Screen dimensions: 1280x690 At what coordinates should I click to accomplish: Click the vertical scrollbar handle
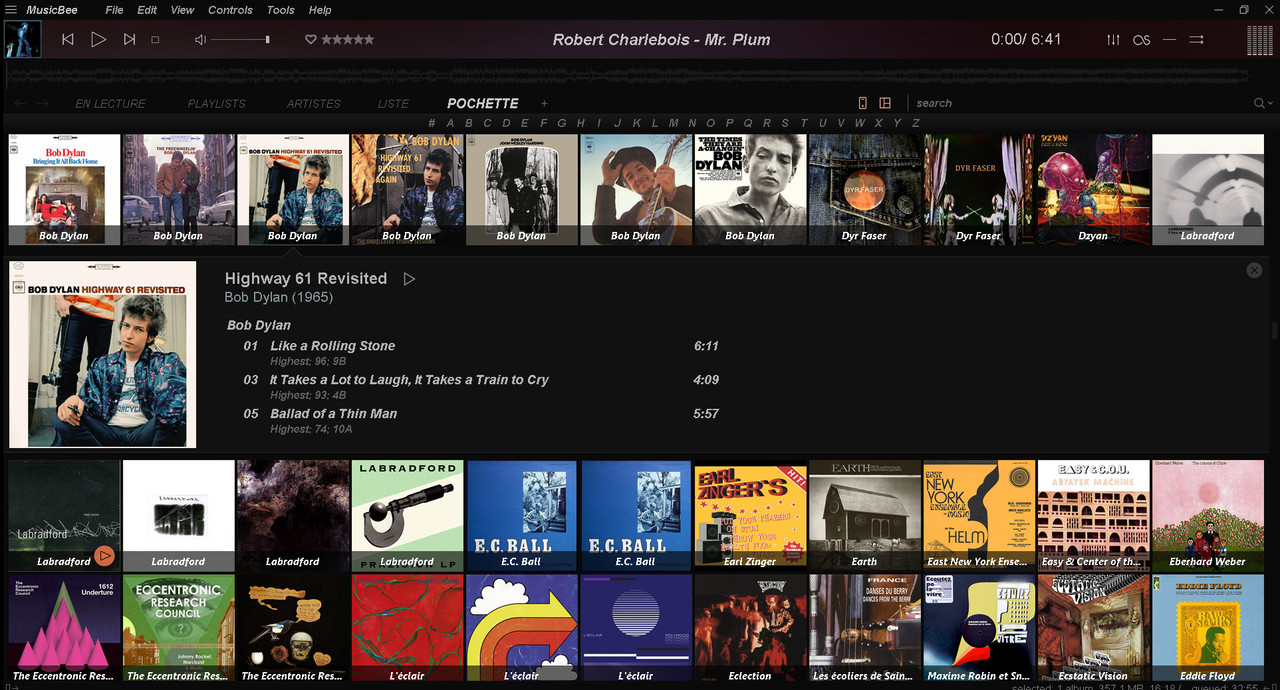coord(1274,331)
